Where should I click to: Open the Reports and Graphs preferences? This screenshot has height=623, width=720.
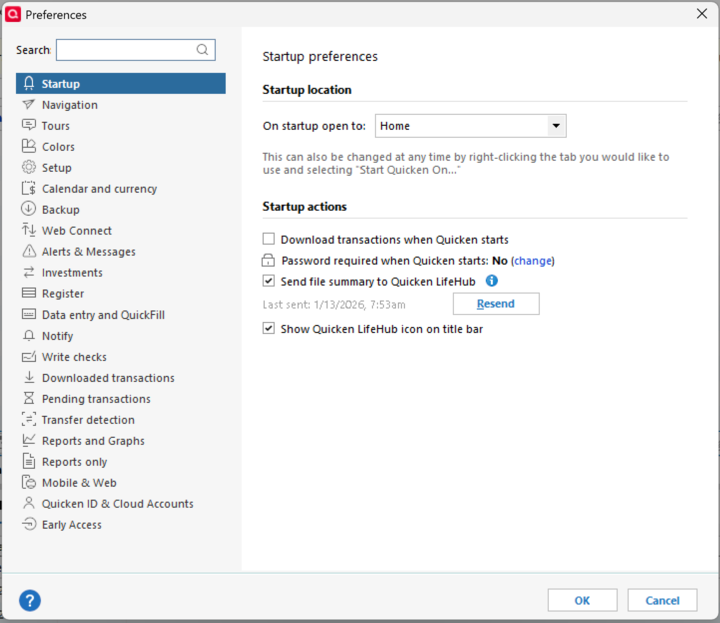pos(93,441)
